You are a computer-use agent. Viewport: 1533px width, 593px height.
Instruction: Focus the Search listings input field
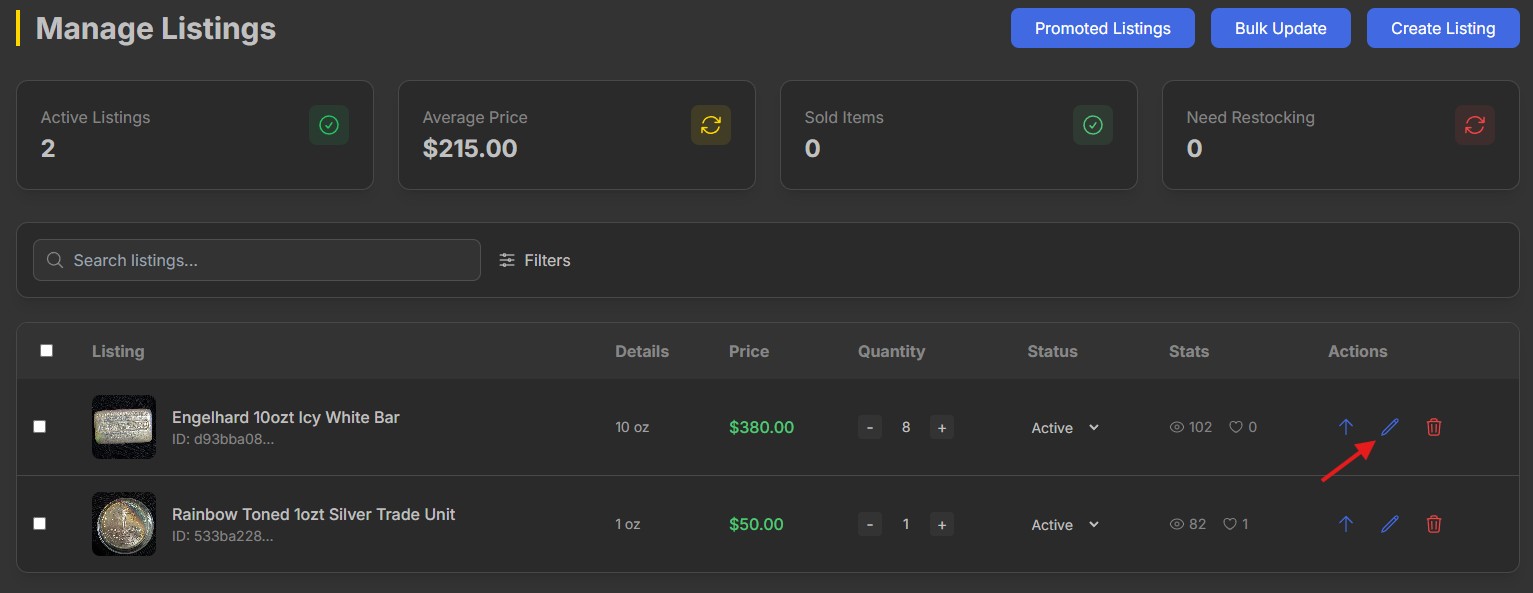(257, 260)
